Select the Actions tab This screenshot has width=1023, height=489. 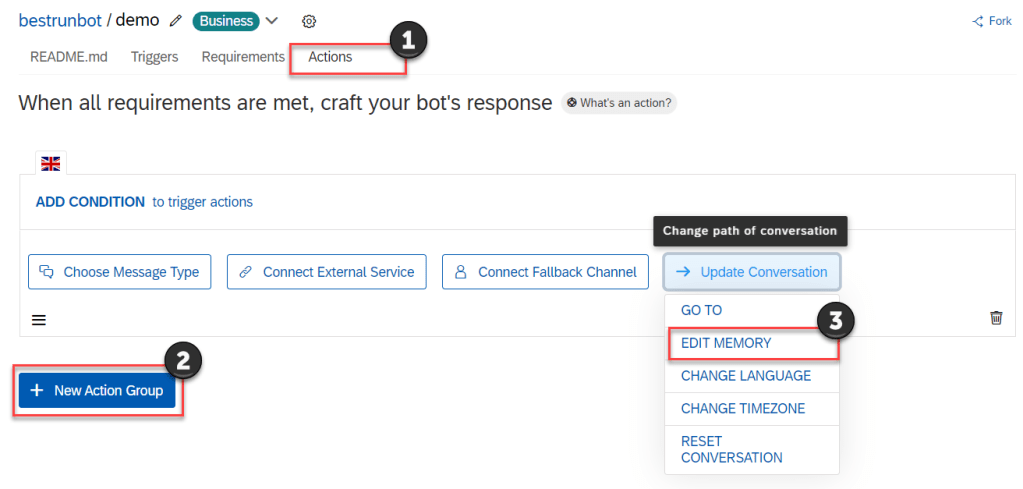click(330, 57)
